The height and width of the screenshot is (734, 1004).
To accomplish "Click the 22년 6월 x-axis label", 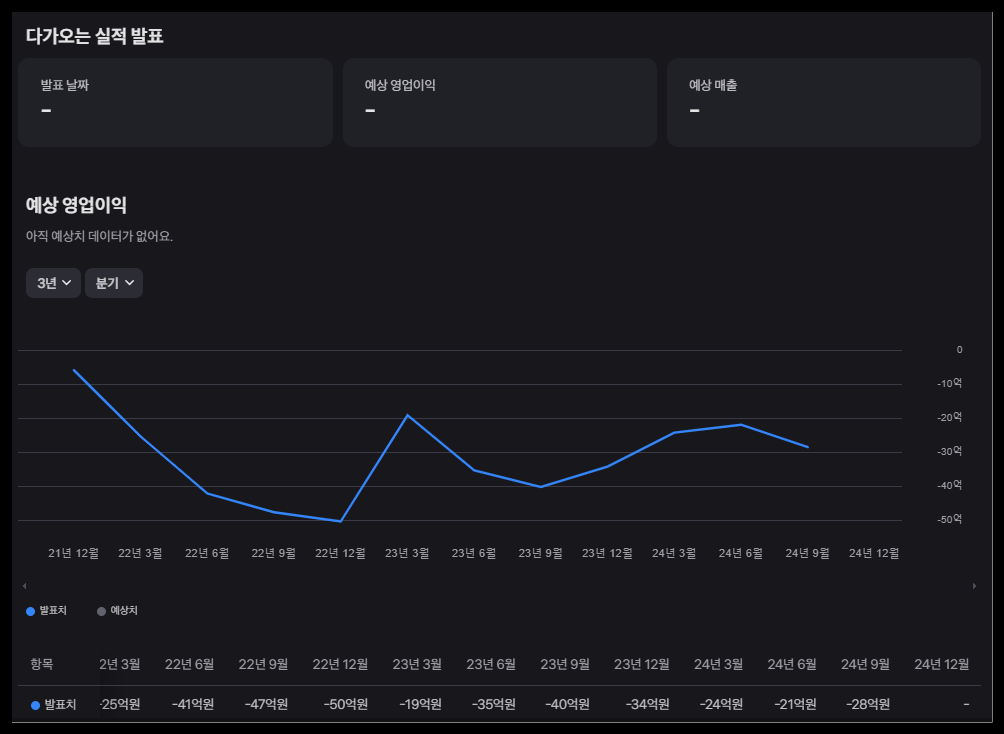I will point(207,553).
